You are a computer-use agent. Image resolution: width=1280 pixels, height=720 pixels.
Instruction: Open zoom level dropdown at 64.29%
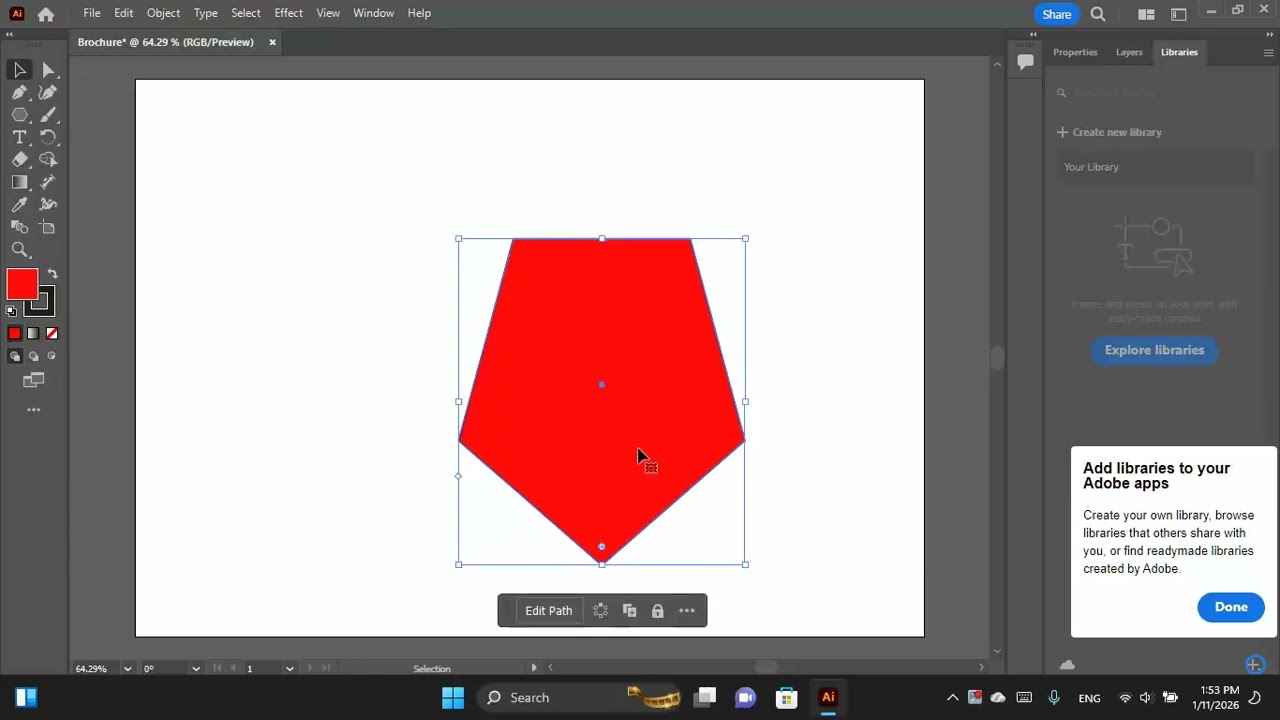click(127, 669)
